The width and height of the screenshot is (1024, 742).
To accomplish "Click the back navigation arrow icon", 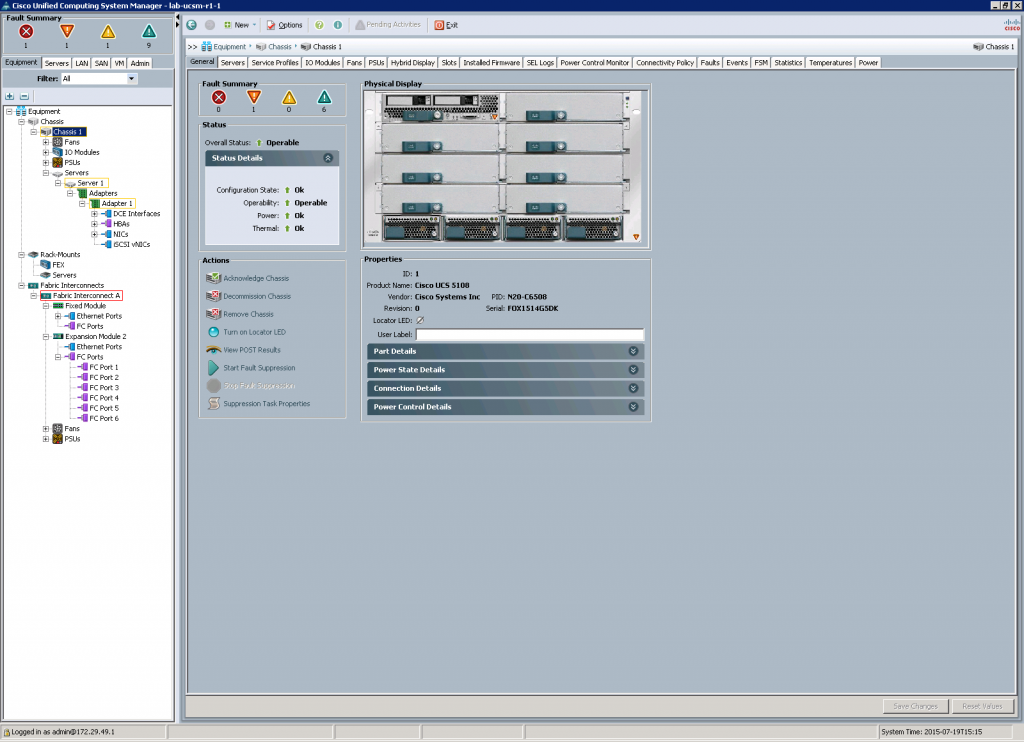I will (x=192, y=25).
